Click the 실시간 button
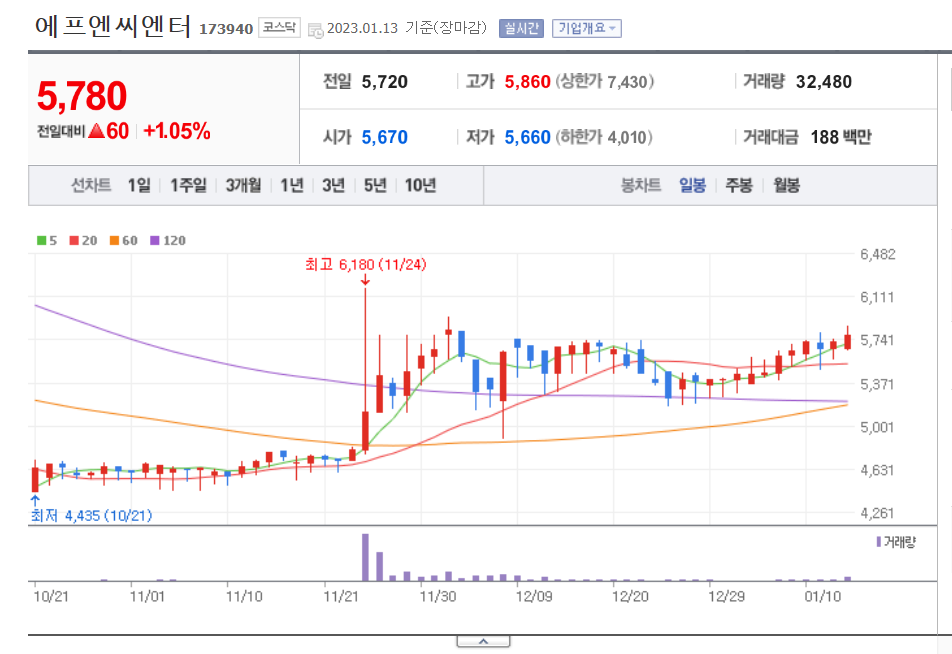952x654 pixels. pos(522,29)
